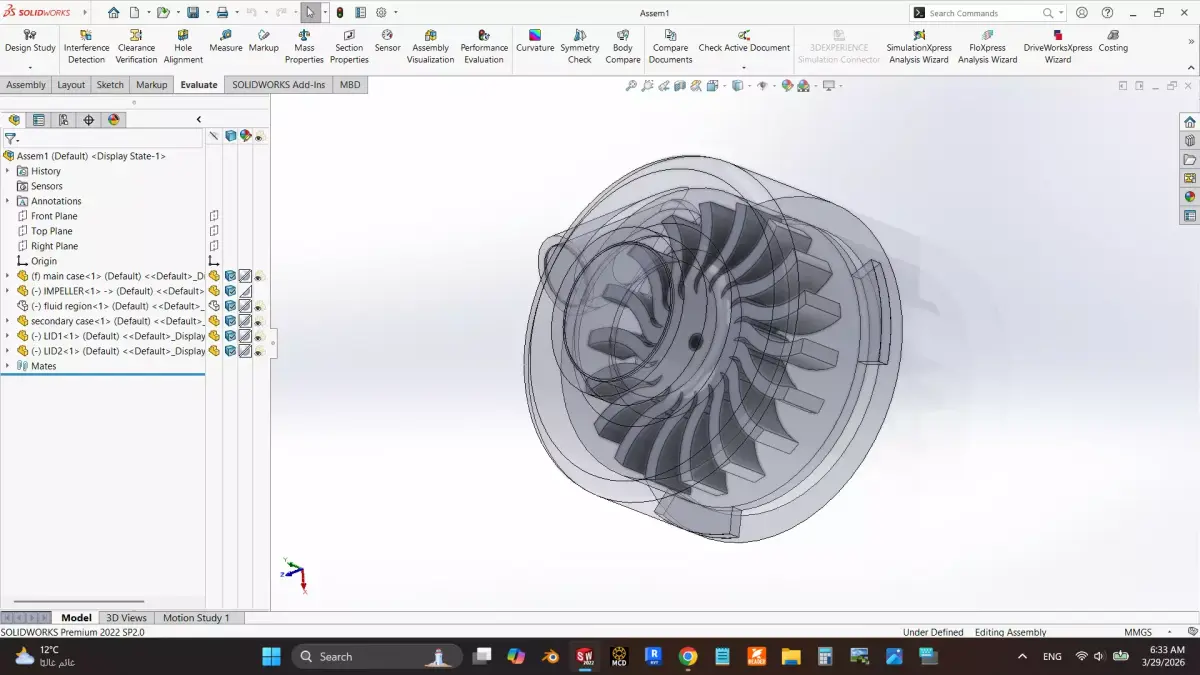Viewport: 1200px width, 675px height.
Task: Expand the History tree node
Action: 7,171
